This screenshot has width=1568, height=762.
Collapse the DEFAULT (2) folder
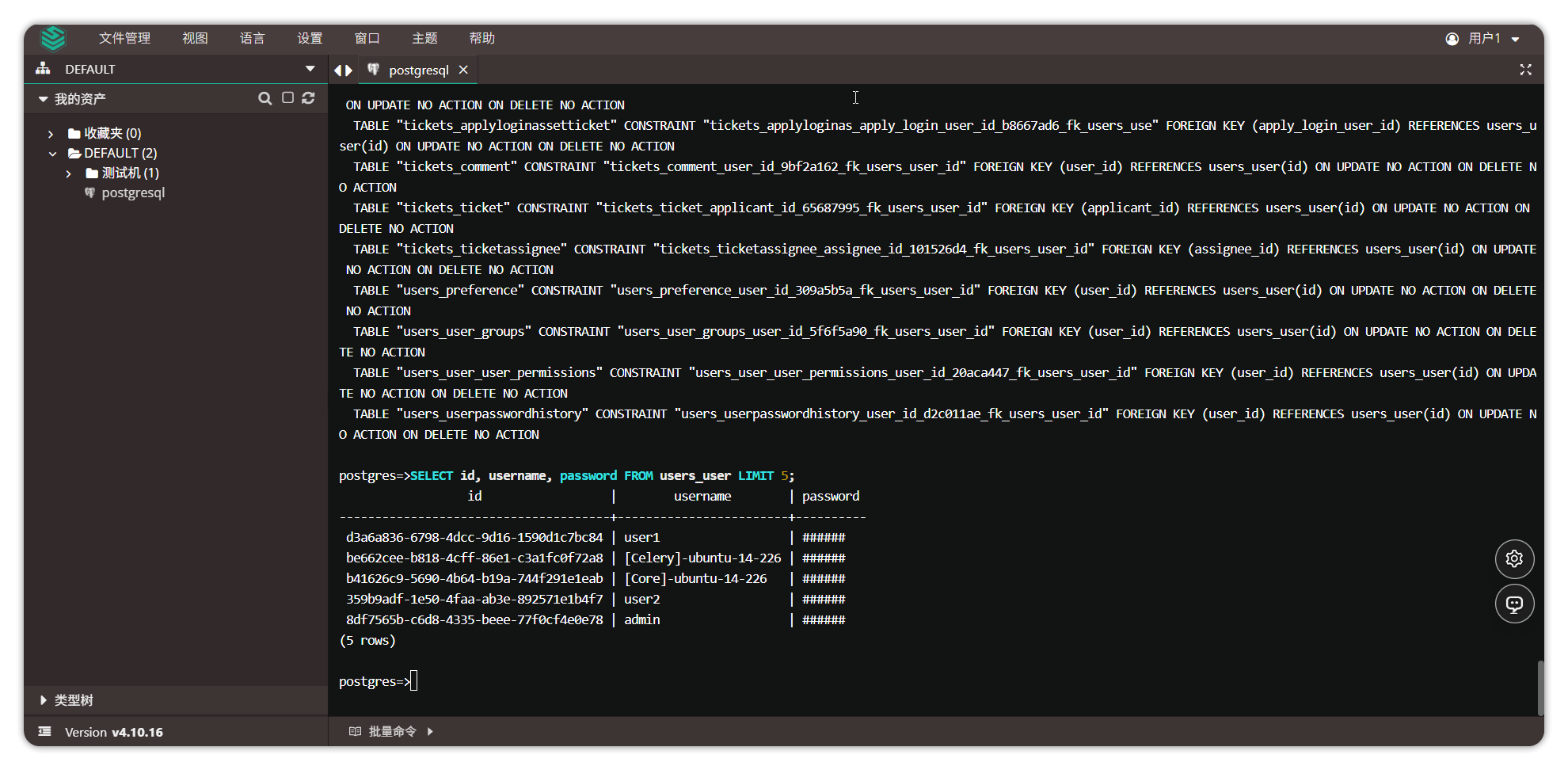(52, 154)
